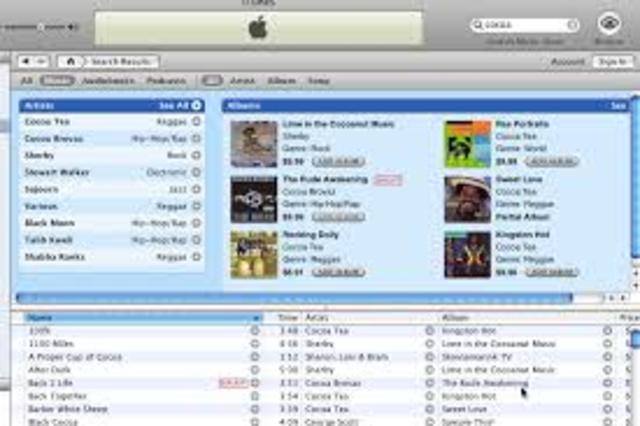Click arrow after Sweet Love in songs list
The width and height of the screenshot is (640, 426).
coord(607,409)
